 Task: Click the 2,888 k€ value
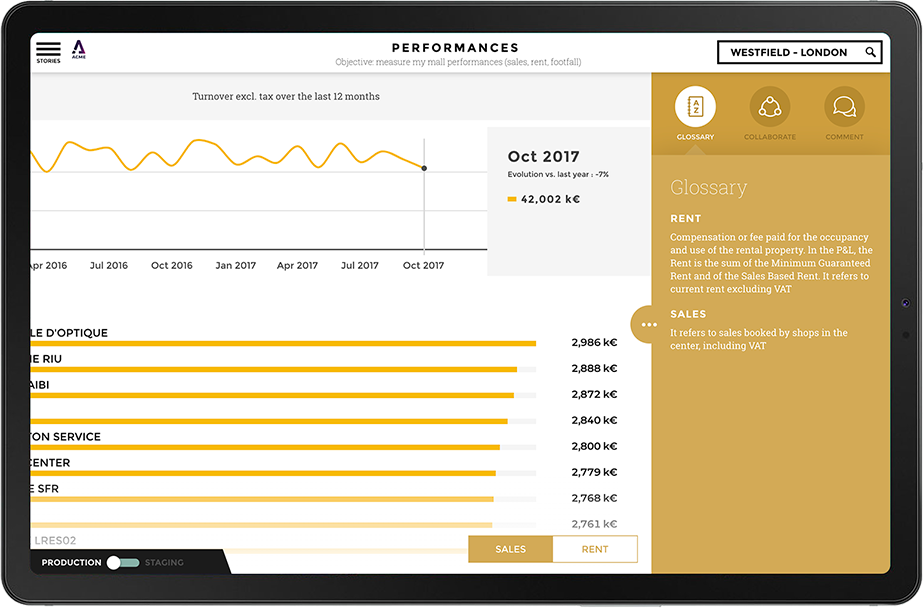coord(594,368)
